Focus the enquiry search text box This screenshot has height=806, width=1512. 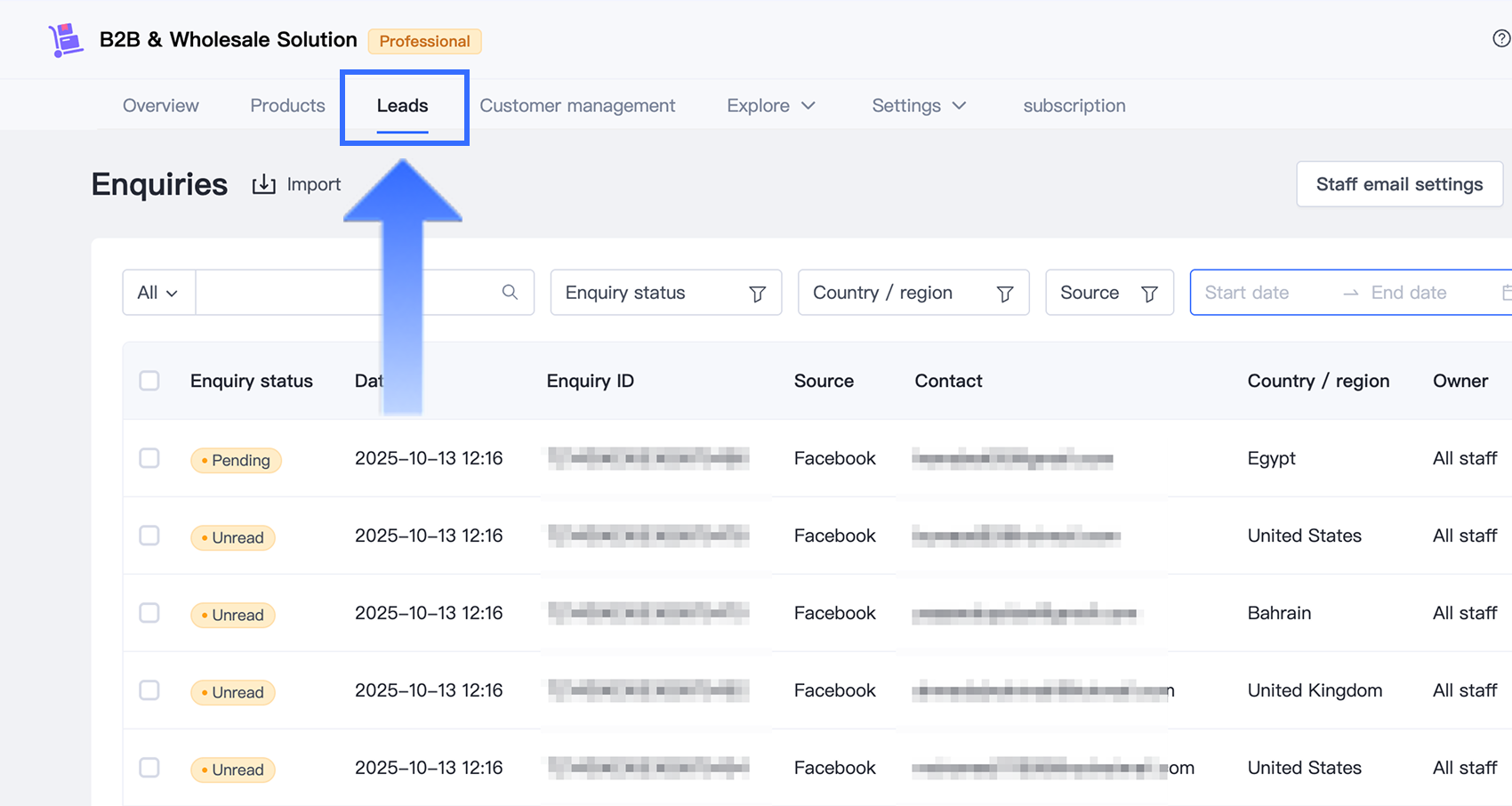[347, 293]
